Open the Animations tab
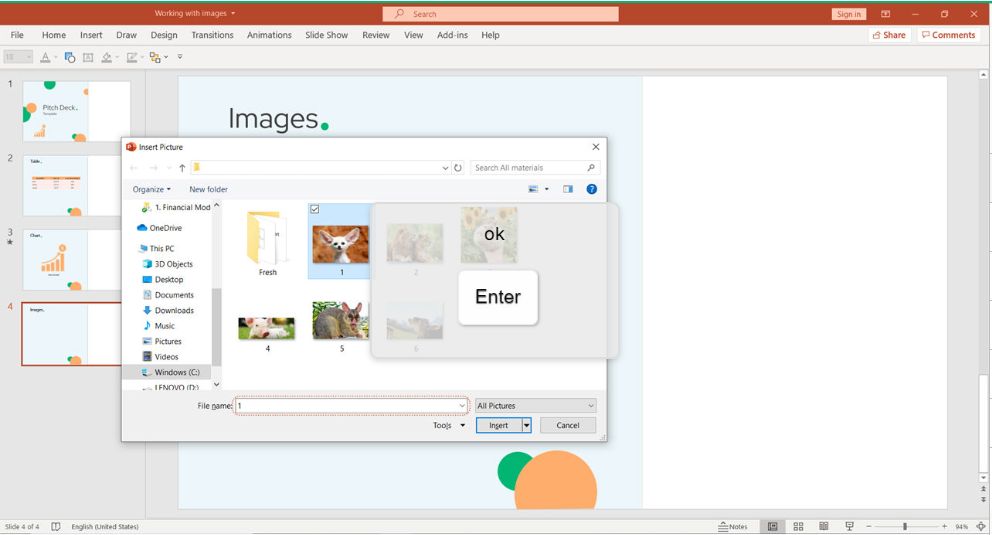 coord(270,35)
